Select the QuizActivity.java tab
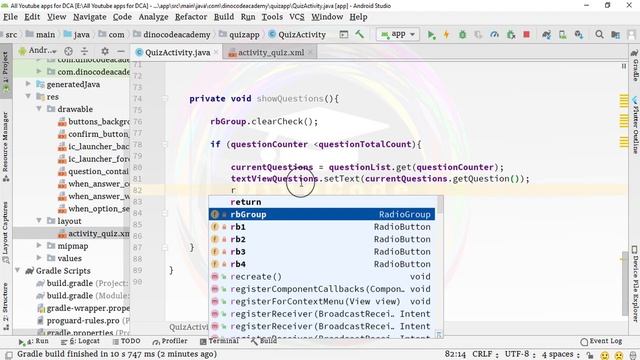This screenshot has height=360, width=640. (x=177, y=53)
